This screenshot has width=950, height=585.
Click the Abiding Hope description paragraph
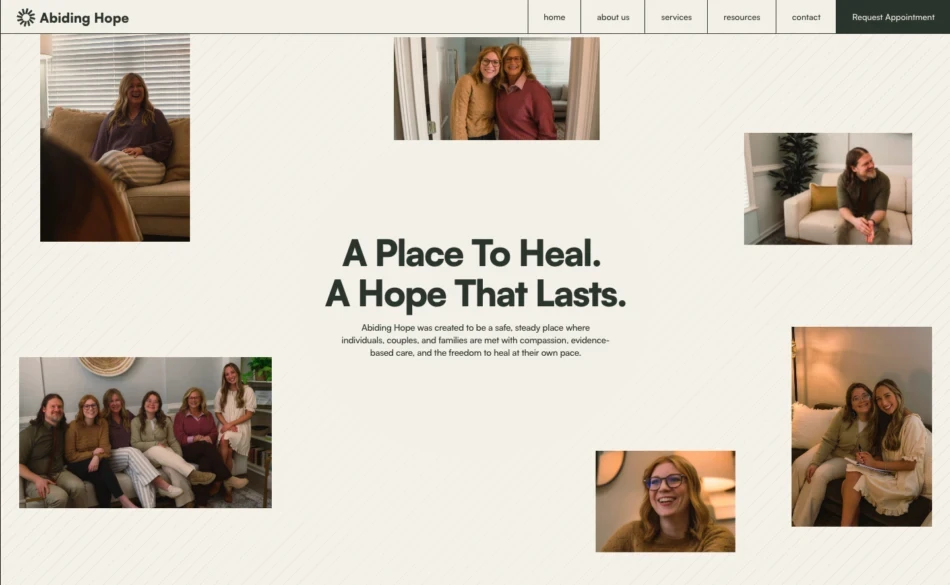click(476, 340)
